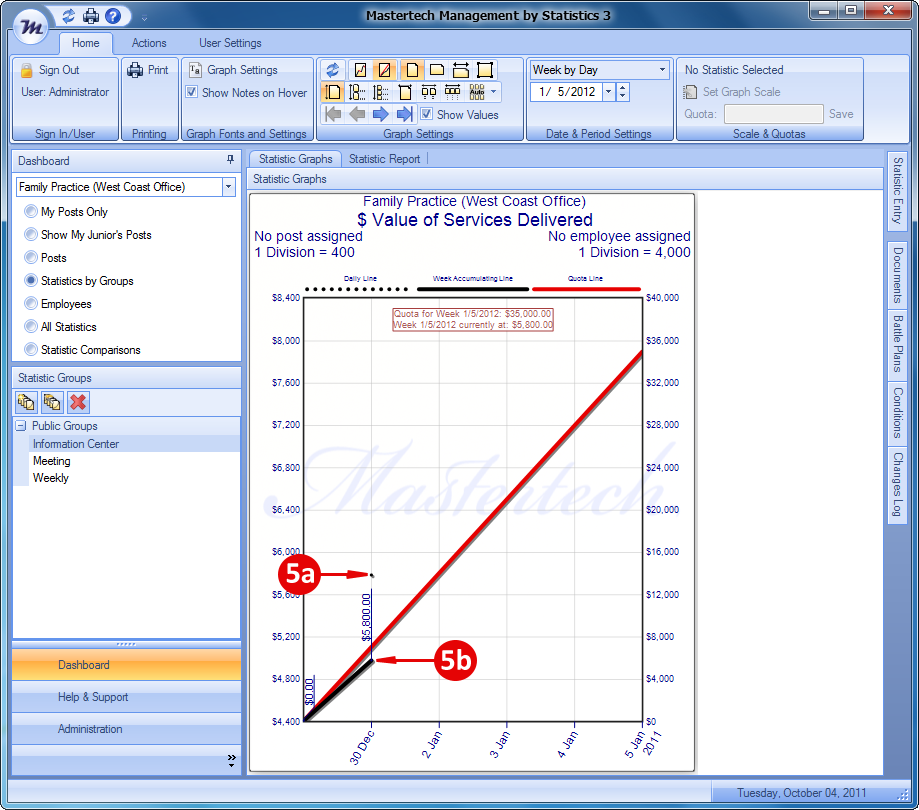Click the Set Graph Scale icon
919x810 pixels.
pos(690,92)
